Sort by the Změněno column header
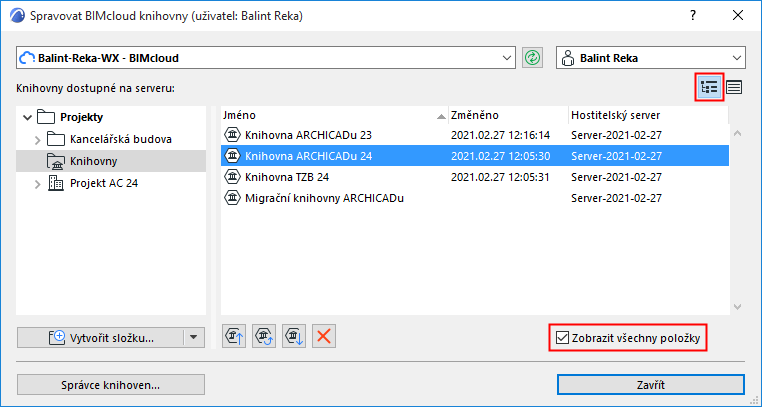Viewport: 762px width, 407px height. [508, 116]
